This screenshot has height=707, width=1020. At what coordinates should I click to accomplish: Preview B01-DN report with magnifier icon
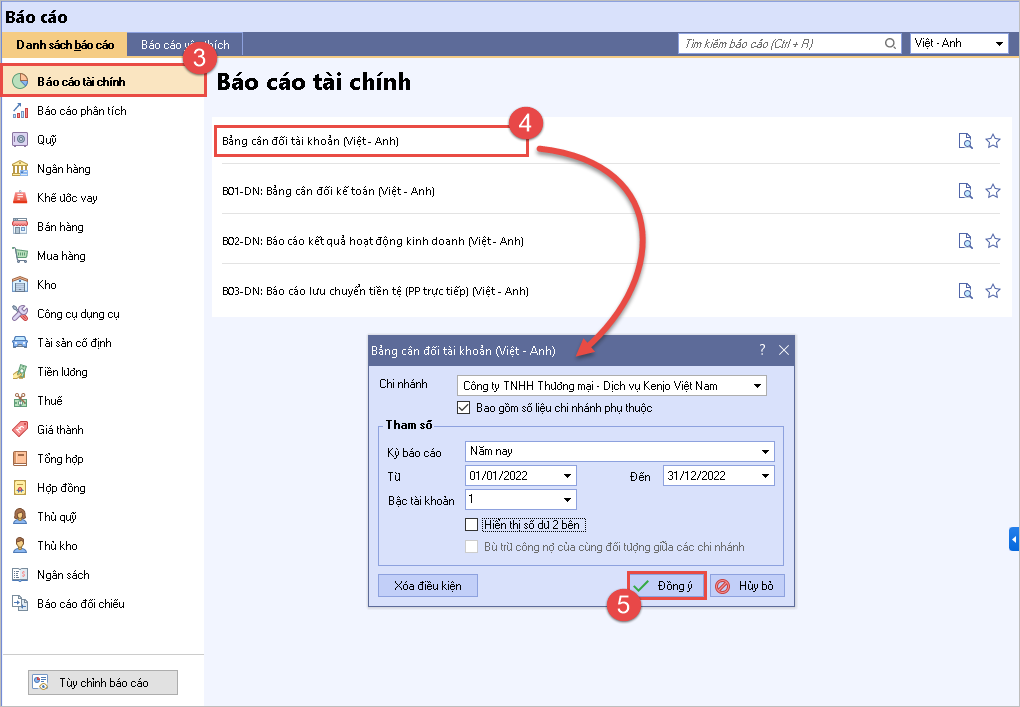(965, 191)
